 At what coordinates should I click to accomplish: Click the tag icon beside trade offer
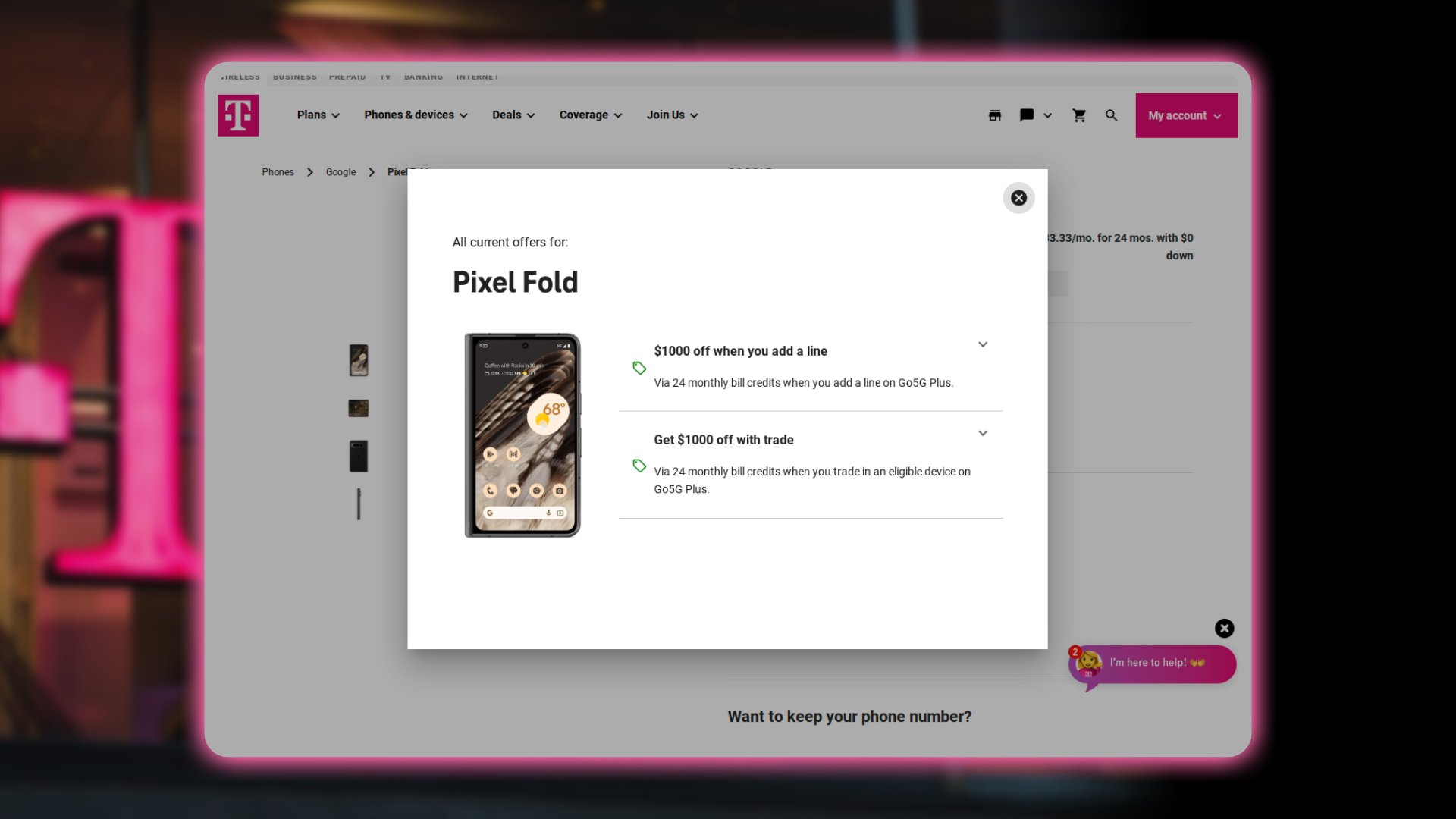pyautogui.click(x=639, y=466)
